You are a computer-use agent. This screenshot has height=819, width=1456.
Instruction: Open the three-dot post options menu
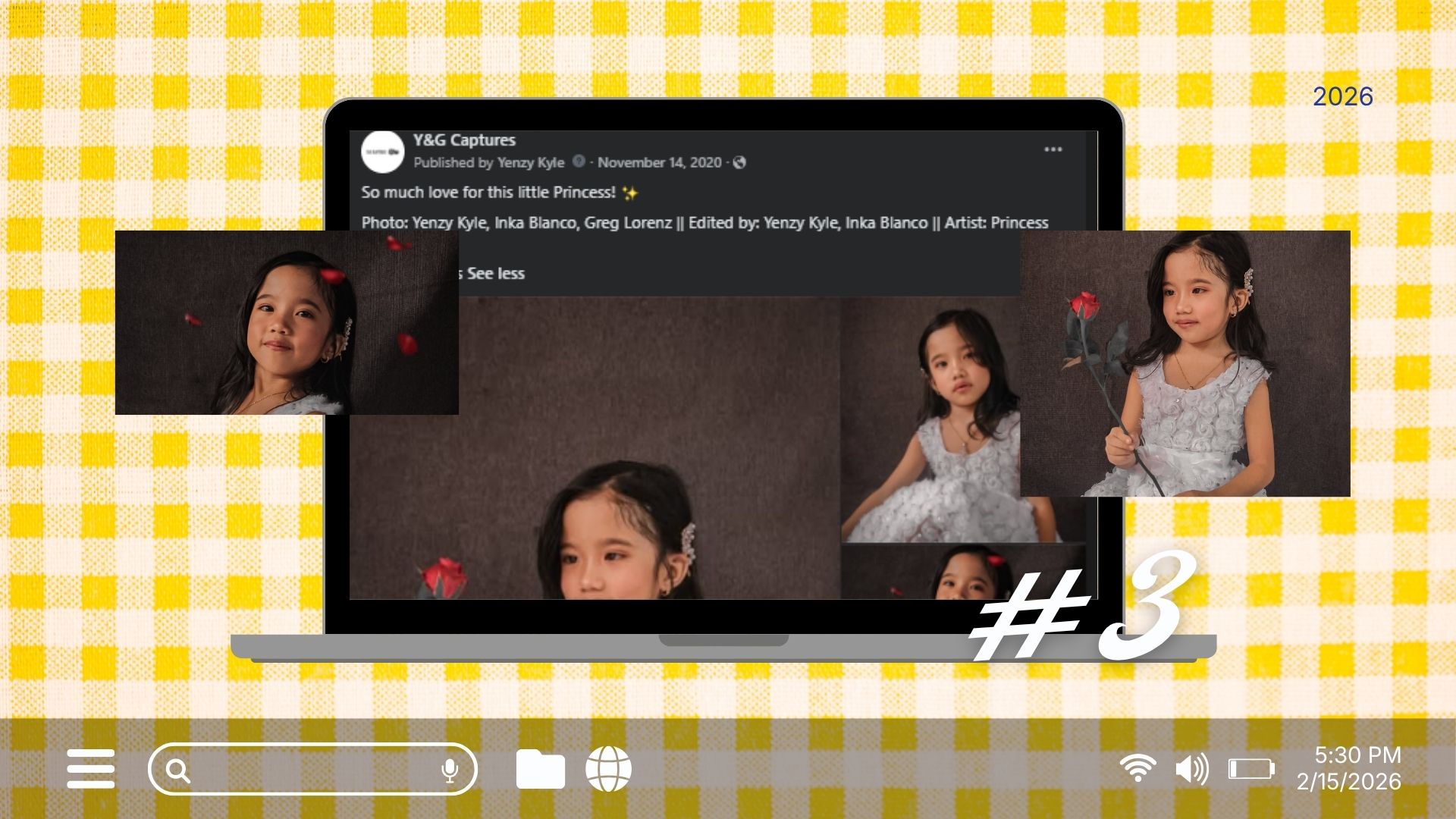pos(1053,149)
